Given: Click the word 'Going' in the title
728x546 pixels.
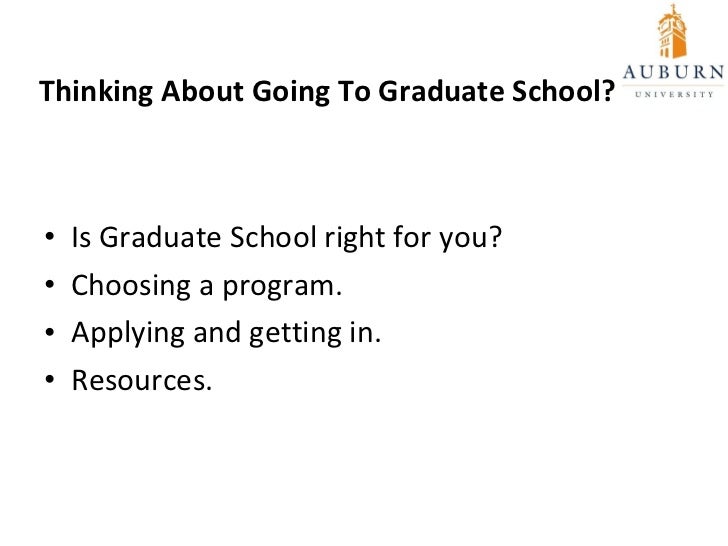Looking at the screenshot, I should (291, 92).
